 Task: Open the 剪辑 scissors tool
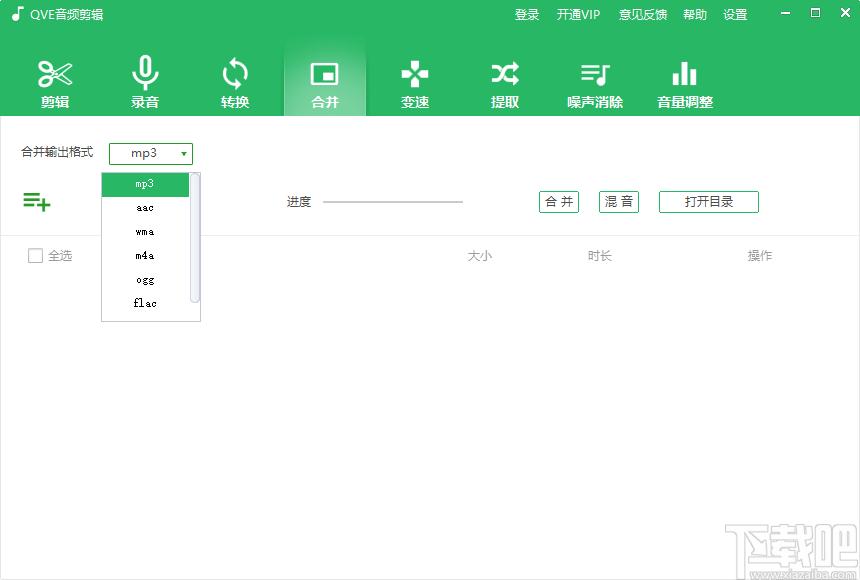coord(55,83)
